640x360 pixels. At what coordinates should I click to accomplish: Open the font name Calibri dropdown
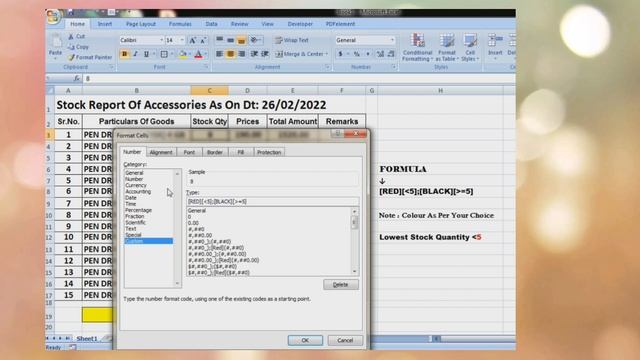pyautogui.click(x=162, y=40)
